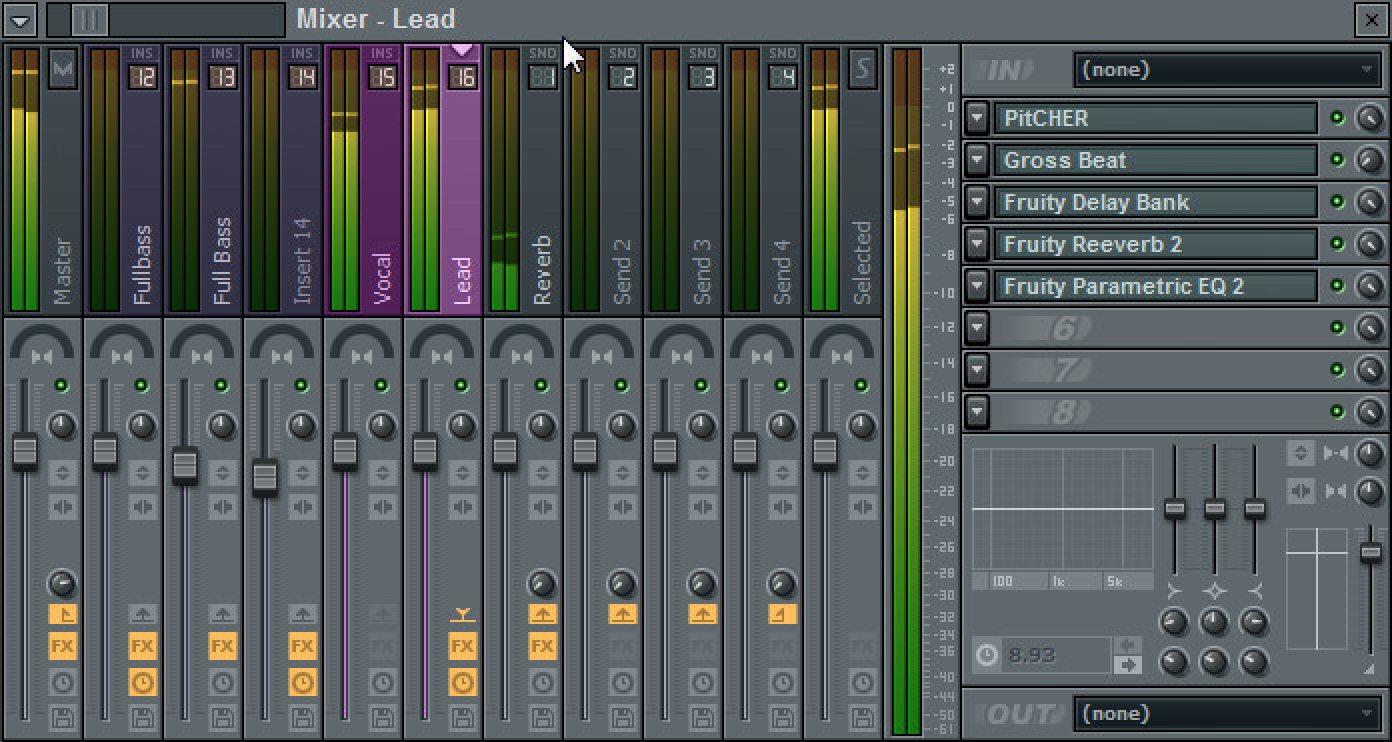The width and height of the screenshot is (1392, 742).
Task: Open the OUT audio output dropdown
Action: tap(1228, 714)
